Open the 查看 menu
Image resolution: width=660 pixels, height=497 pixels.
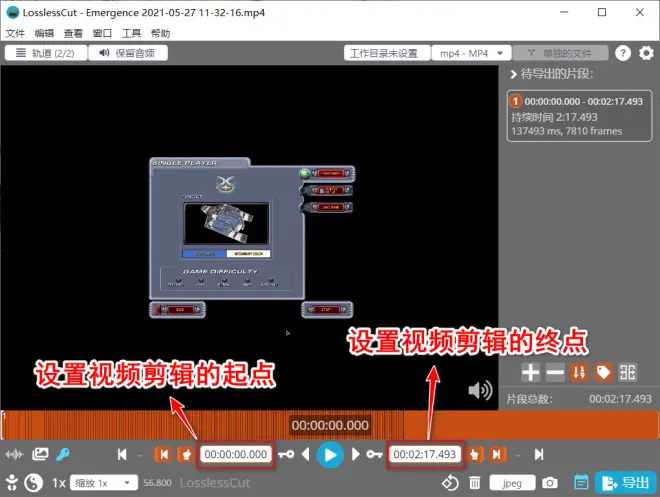[73, 33]
